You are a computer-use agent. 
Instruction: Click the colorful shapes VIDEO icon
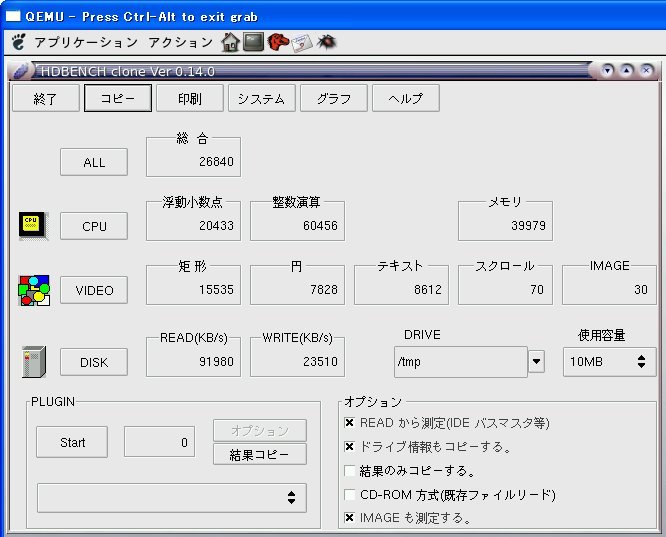(x=34, y=290)
